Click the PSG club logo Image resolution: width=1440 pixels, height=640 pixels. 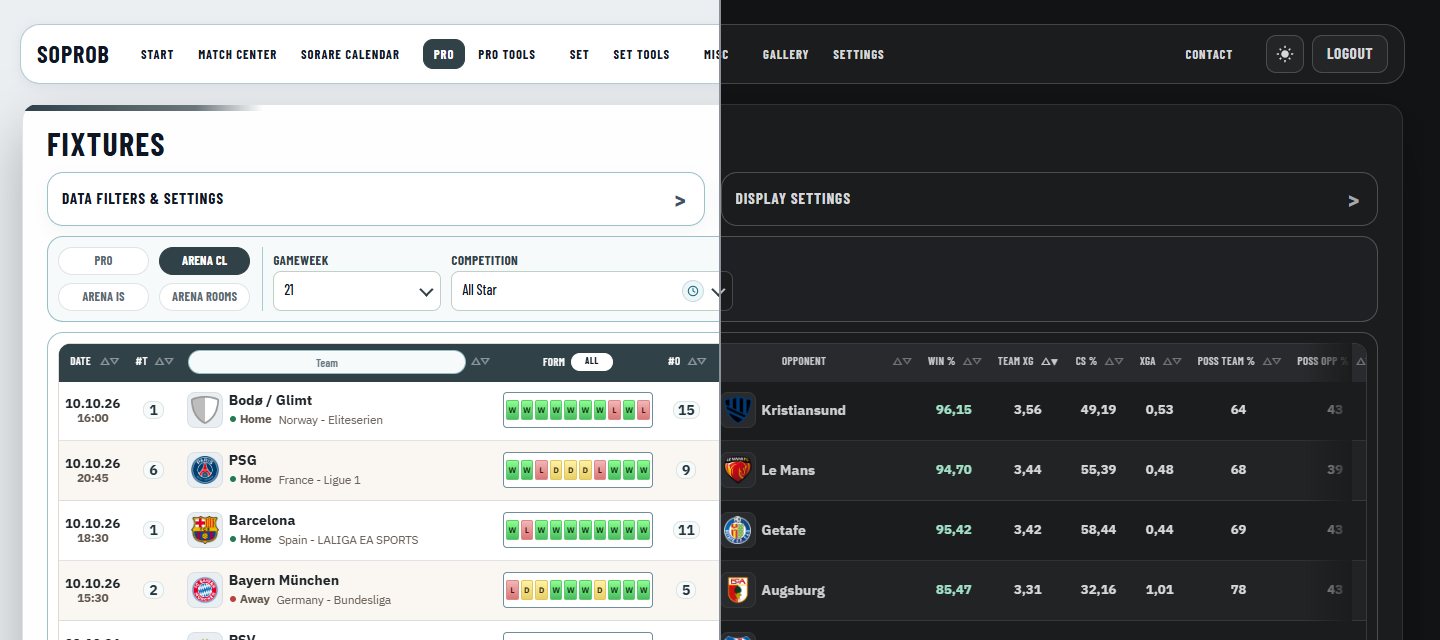(x=205, y=470)
